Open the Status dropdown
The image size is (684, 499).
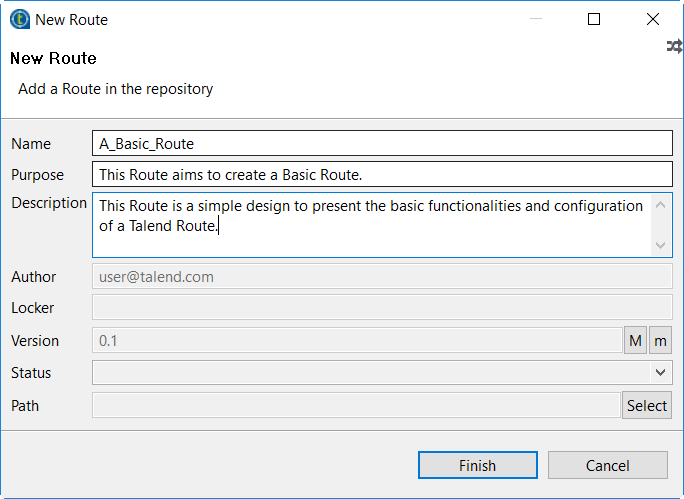click(x=380, y=373)
